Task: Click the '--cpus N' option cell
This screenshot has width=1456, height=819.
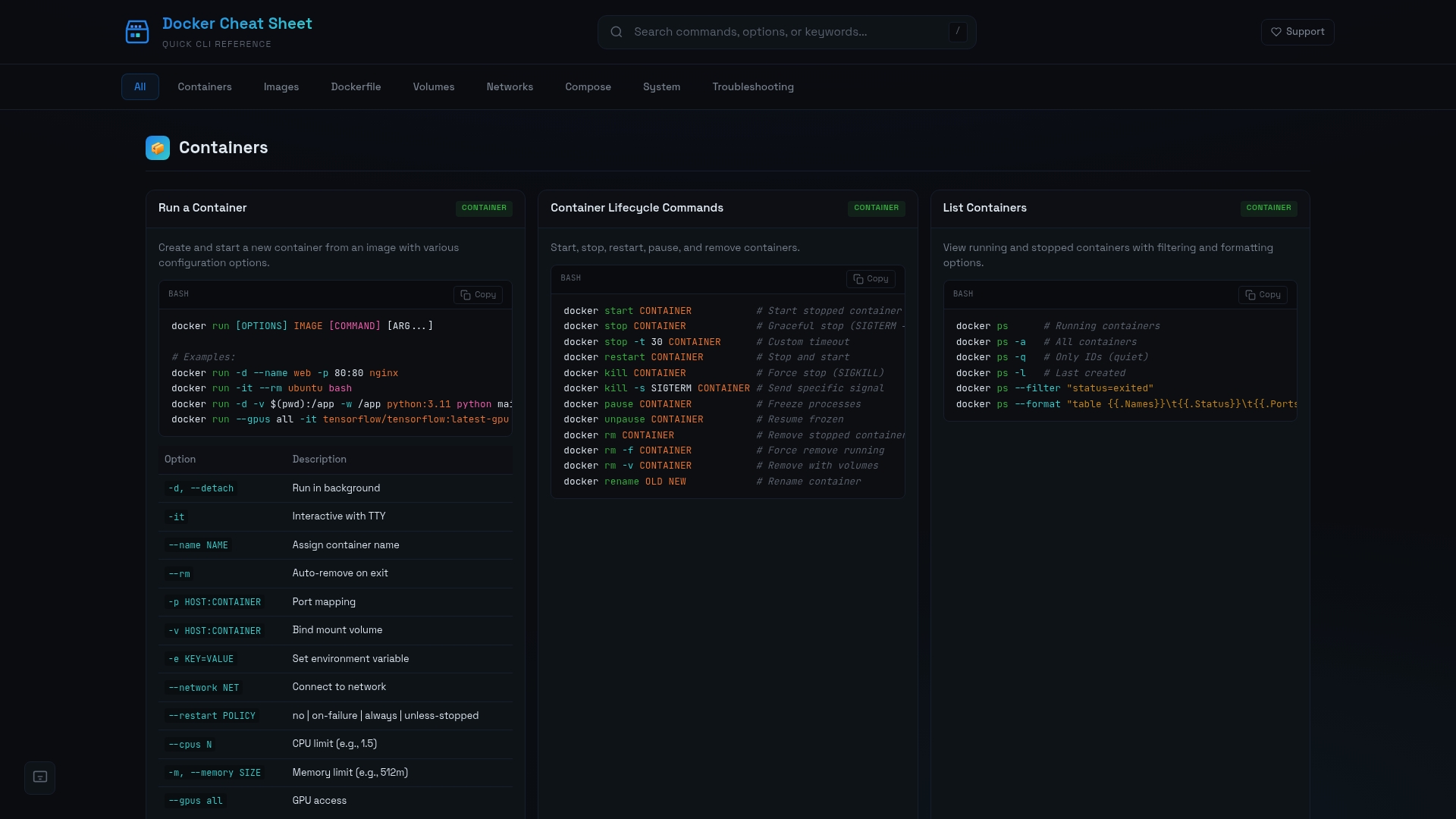Action: 190,745
